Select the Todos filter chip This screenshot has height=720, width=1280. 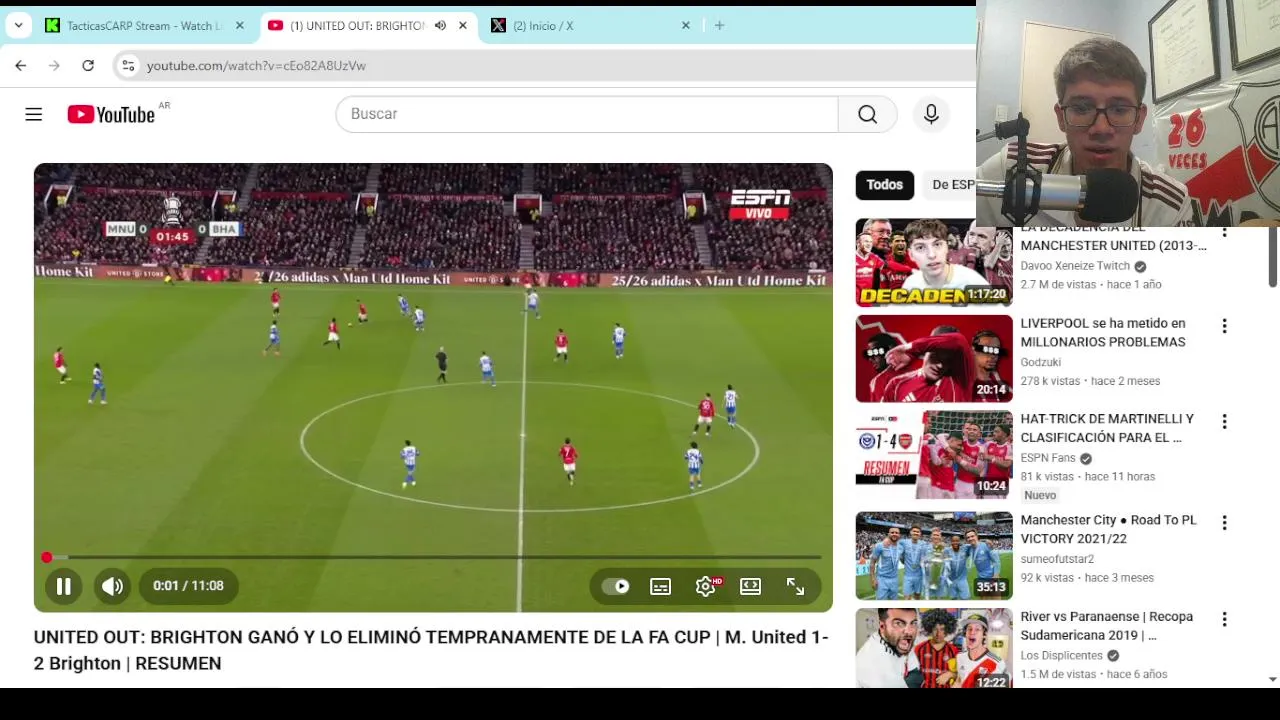[x=884, y=185]
